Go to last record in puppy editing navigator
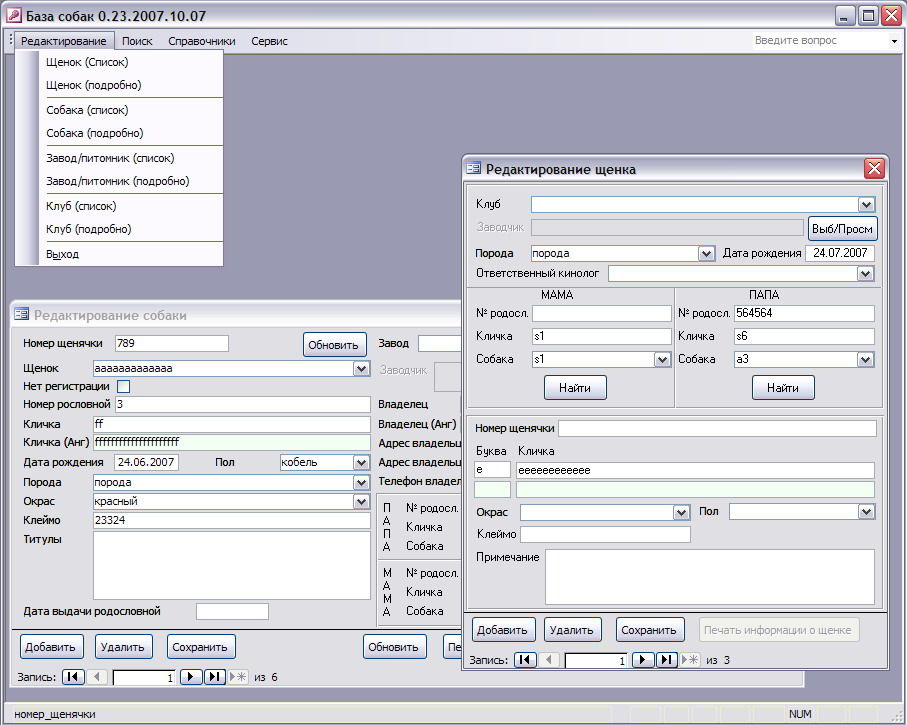Viewport: 907px width, 725px height. pos(666,660)
